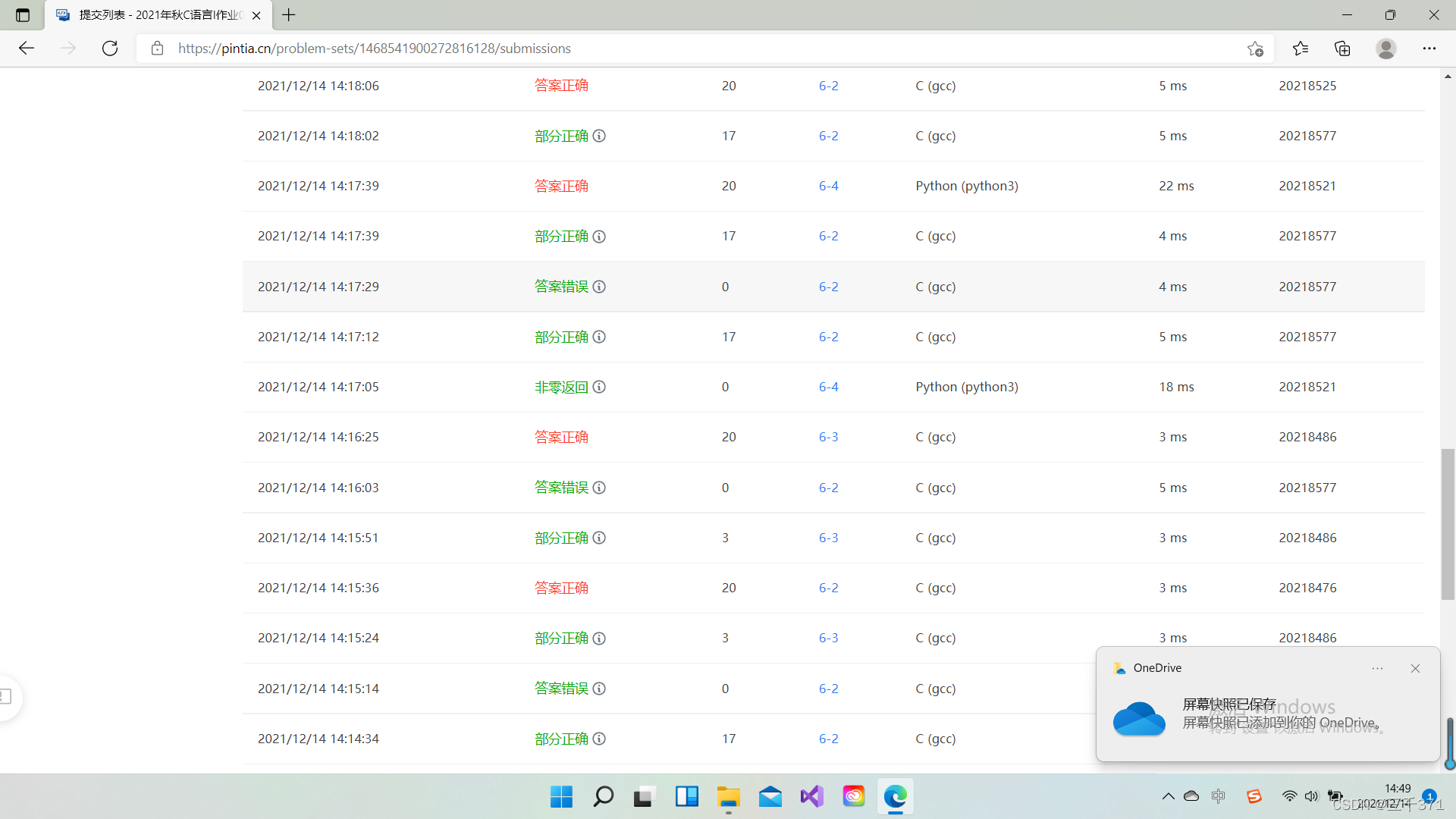1456x819 pixels.
Task: Open taskbar Search
Action: click(x=603, y=796)
